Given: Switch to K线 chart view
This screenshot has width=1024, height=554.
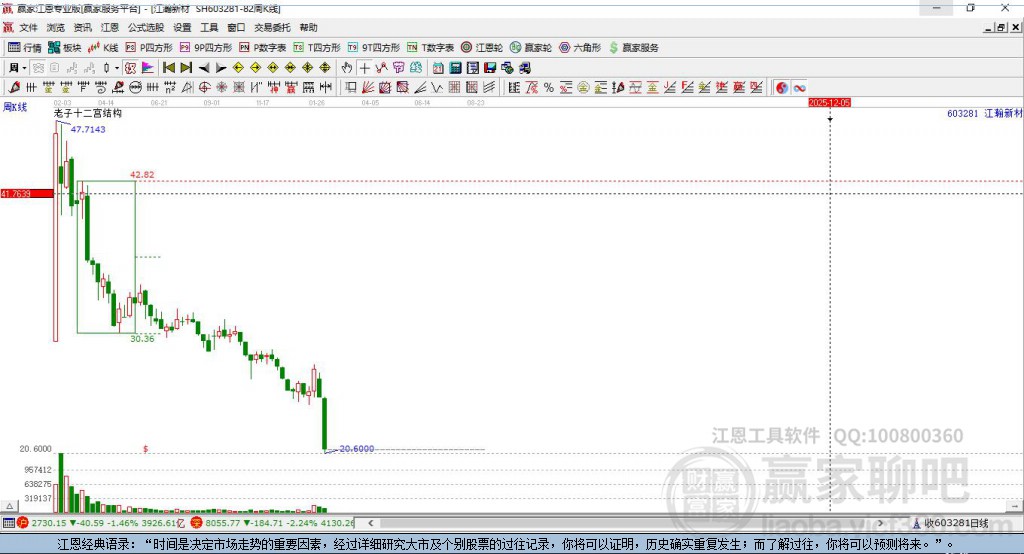Looking at the screenshot, I should pyautogui.click(x=103, y=48).
